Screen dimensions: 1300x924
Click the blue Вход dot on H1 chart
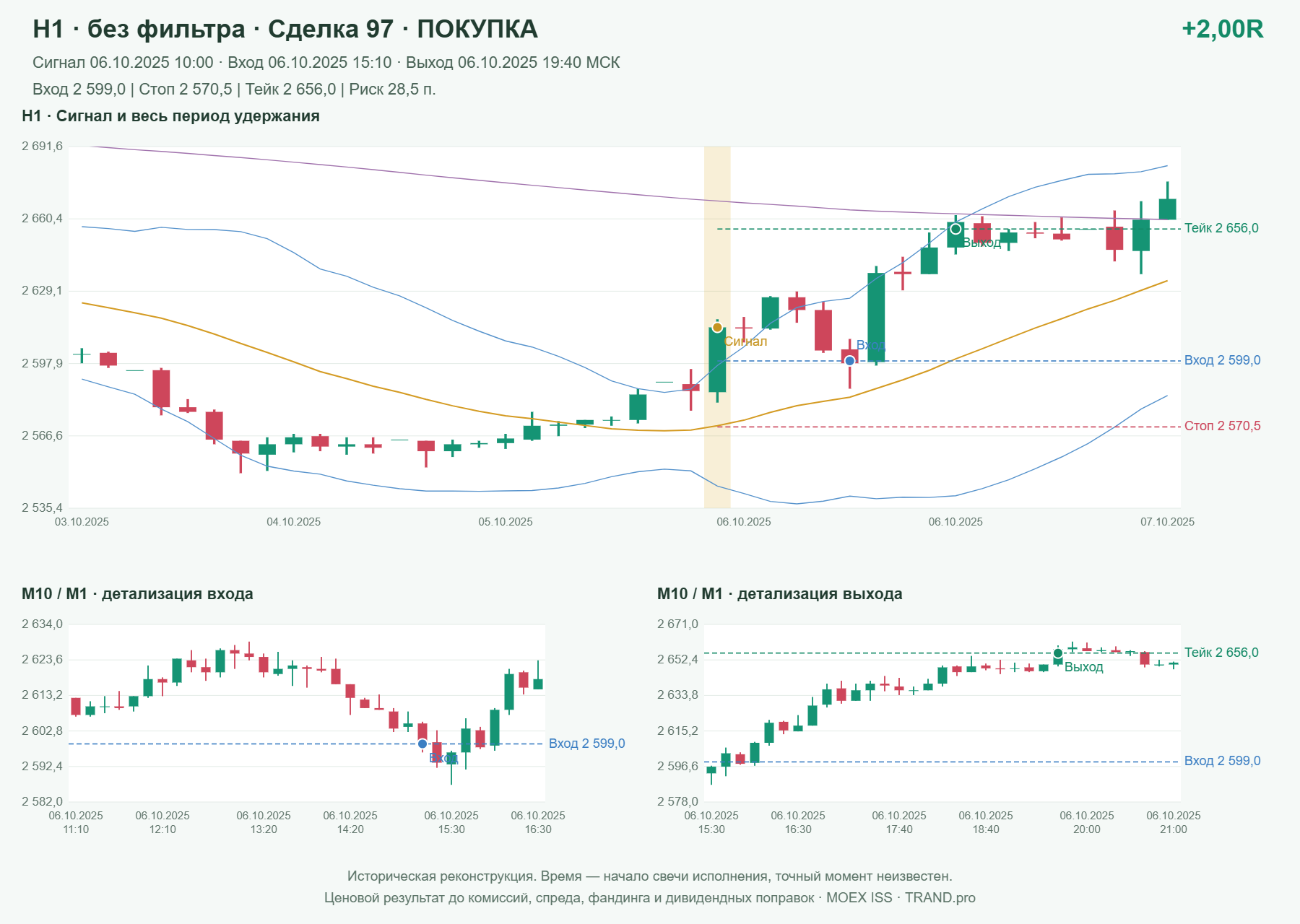pos(850,360)
